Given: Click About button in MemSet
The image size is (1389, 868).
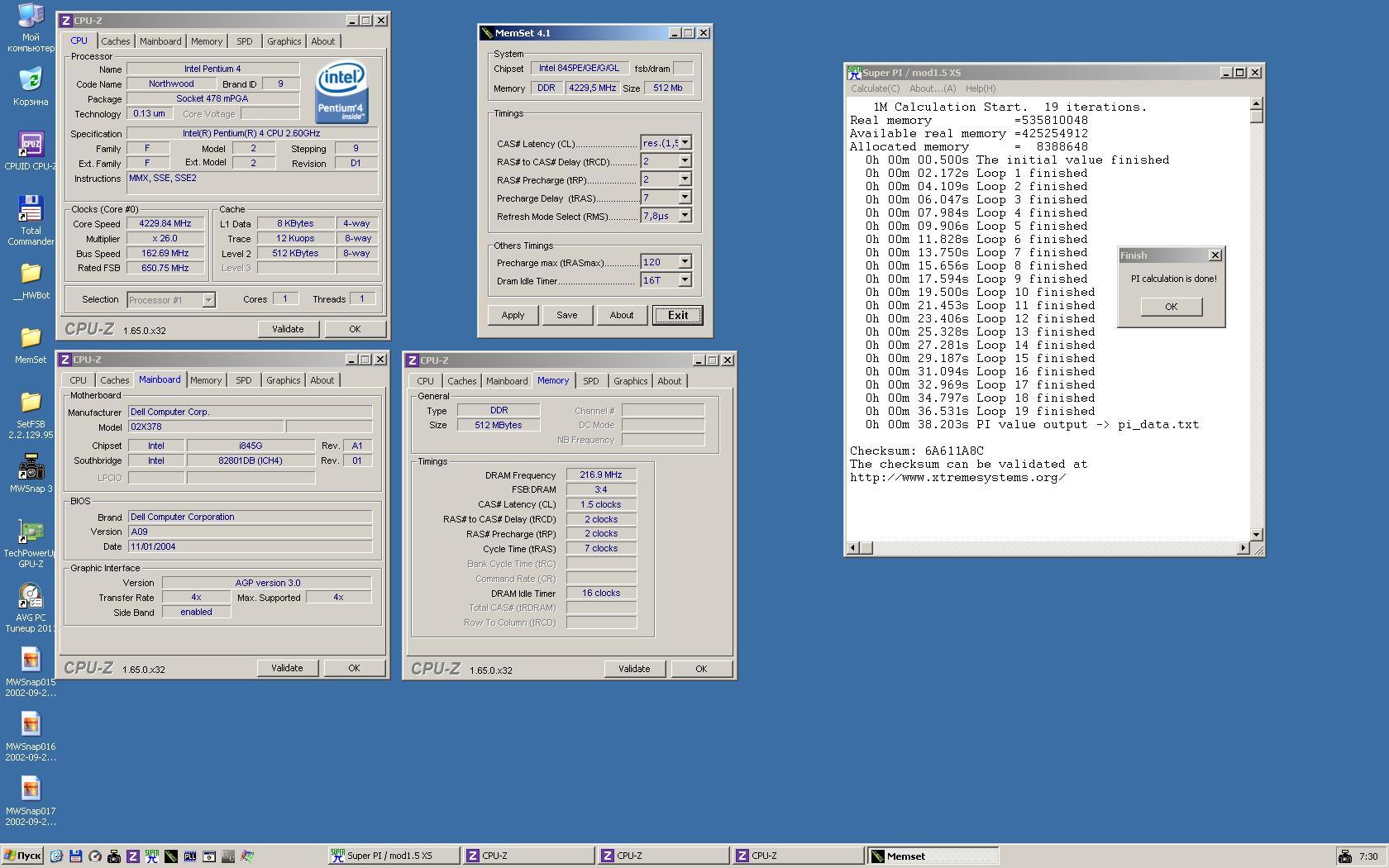Looking at the screenshot, I should click(622, 315).
